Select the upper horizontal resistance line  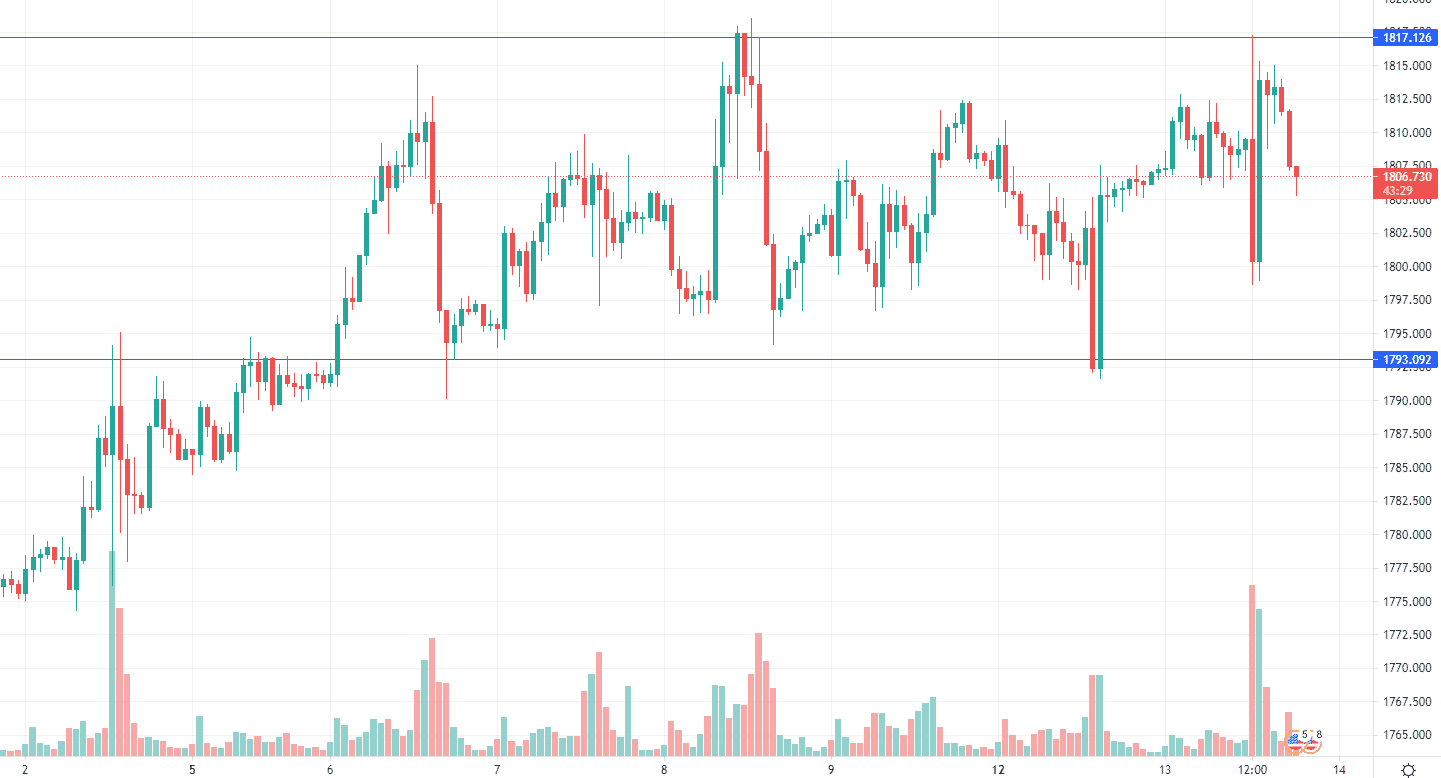pyautogui.click(x=688, y=38)
